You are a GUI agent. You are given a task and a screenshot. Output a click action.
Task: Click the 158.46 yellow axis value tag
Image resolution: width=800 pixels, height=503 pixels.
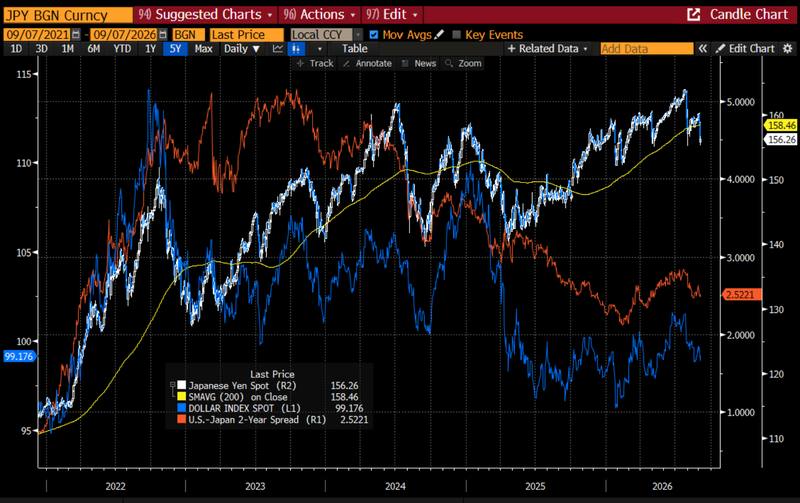[x=781, y=125]
